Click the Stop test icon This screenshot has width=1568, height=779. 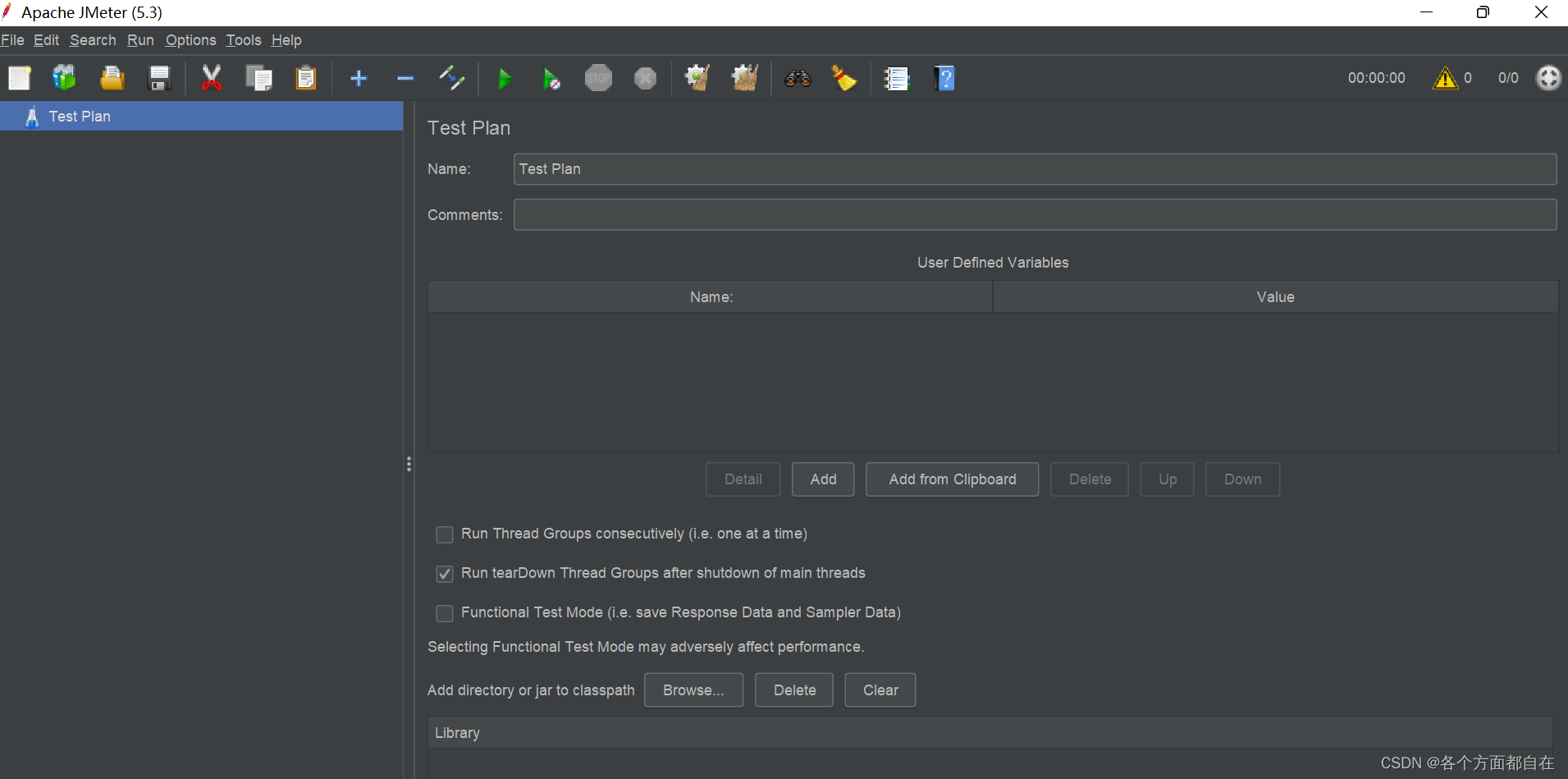[598, 78]
